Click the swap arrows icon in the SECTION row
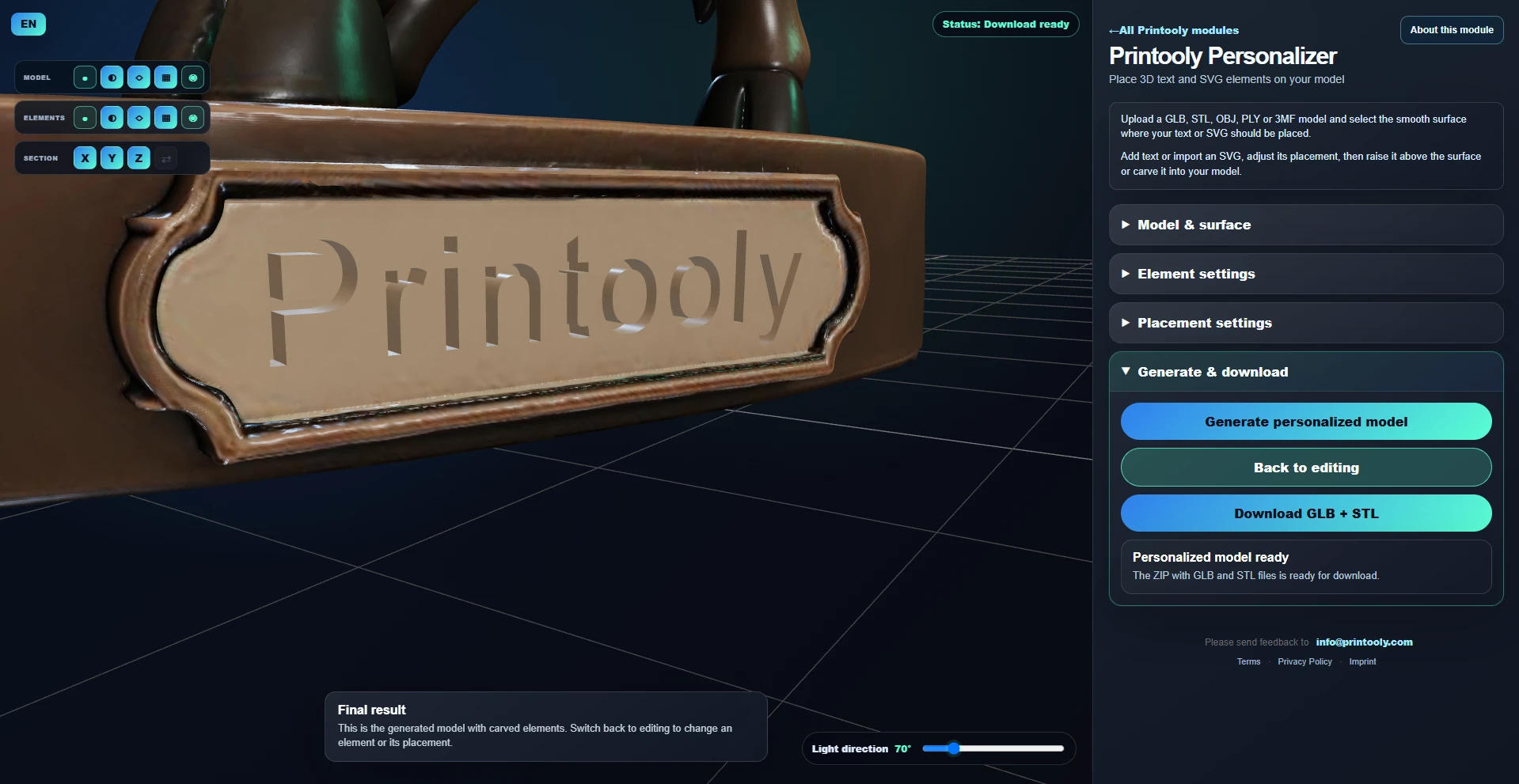The height and width of the screenshot is (784, 1519). point(165,158)
